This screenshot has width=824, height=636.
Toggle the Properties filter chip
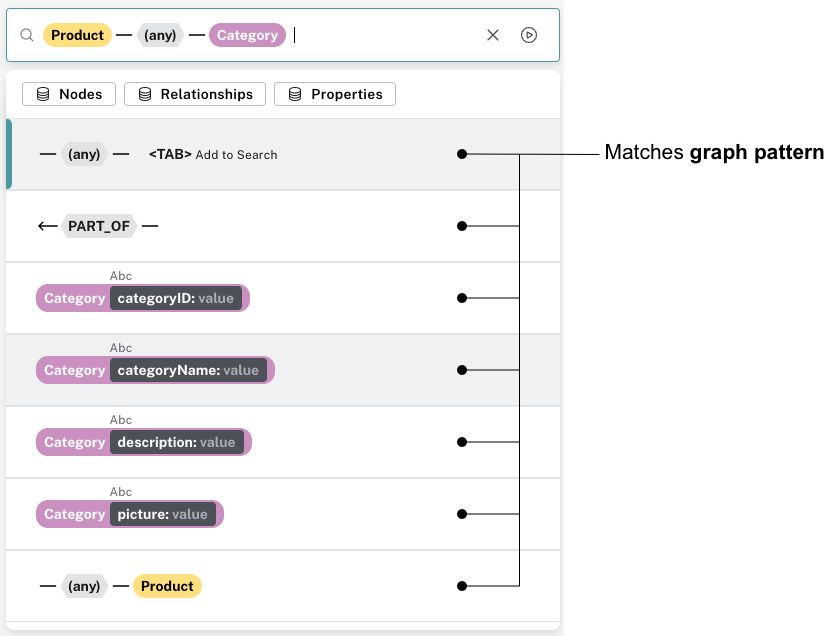click(x=336, y=94)
